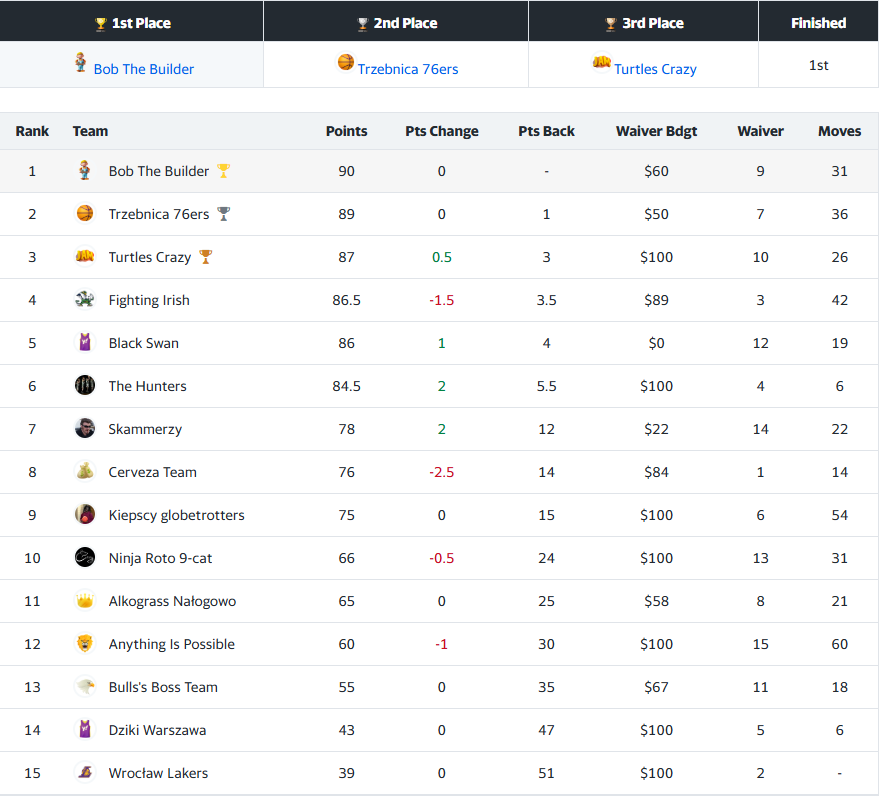Click Bob The Builder avatar in standings row
The width and height of the screenshot is (882, 803).
pos(84,170)
